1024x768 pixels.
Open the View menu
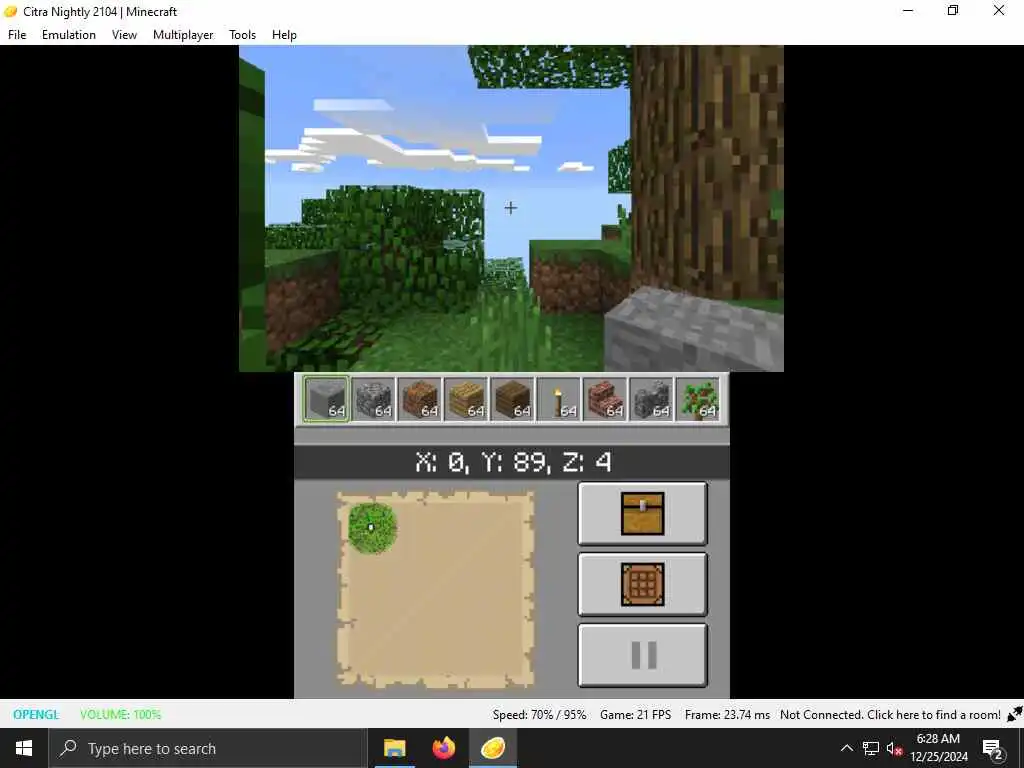(124, 35)
